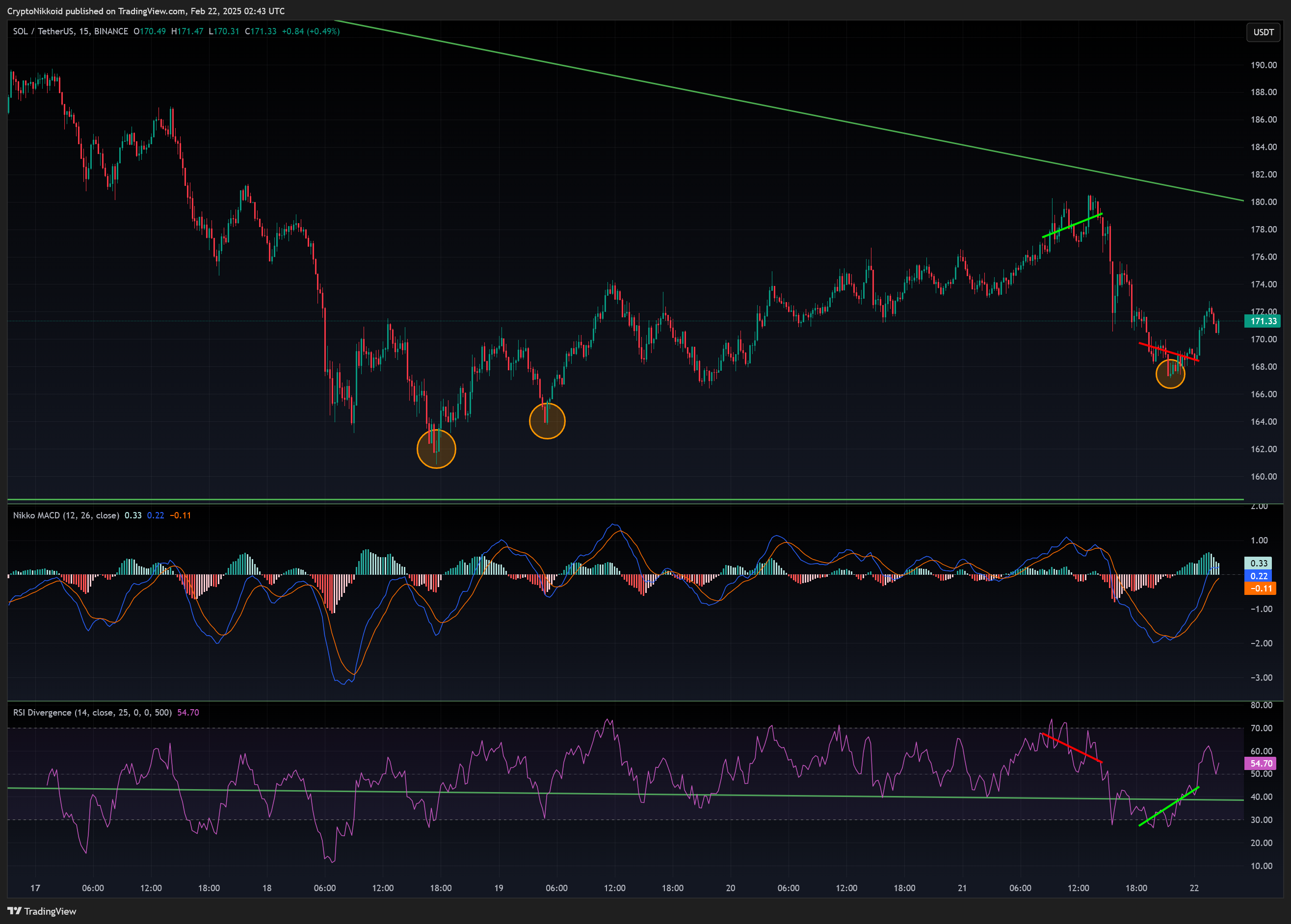The width and height of the screenshot is (1291, 924).
Task: Click the open value O170.49
Action: [x=150, y=31]
